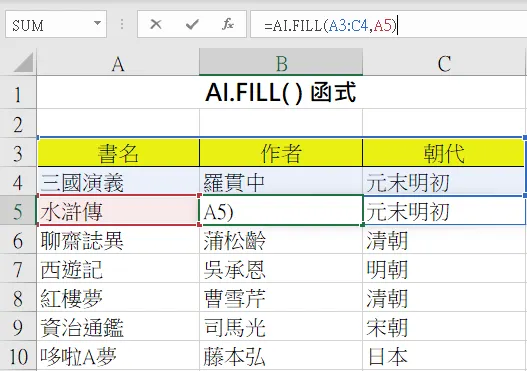Click cell 藤本弘
527x371 pixels.
(281, 356)
